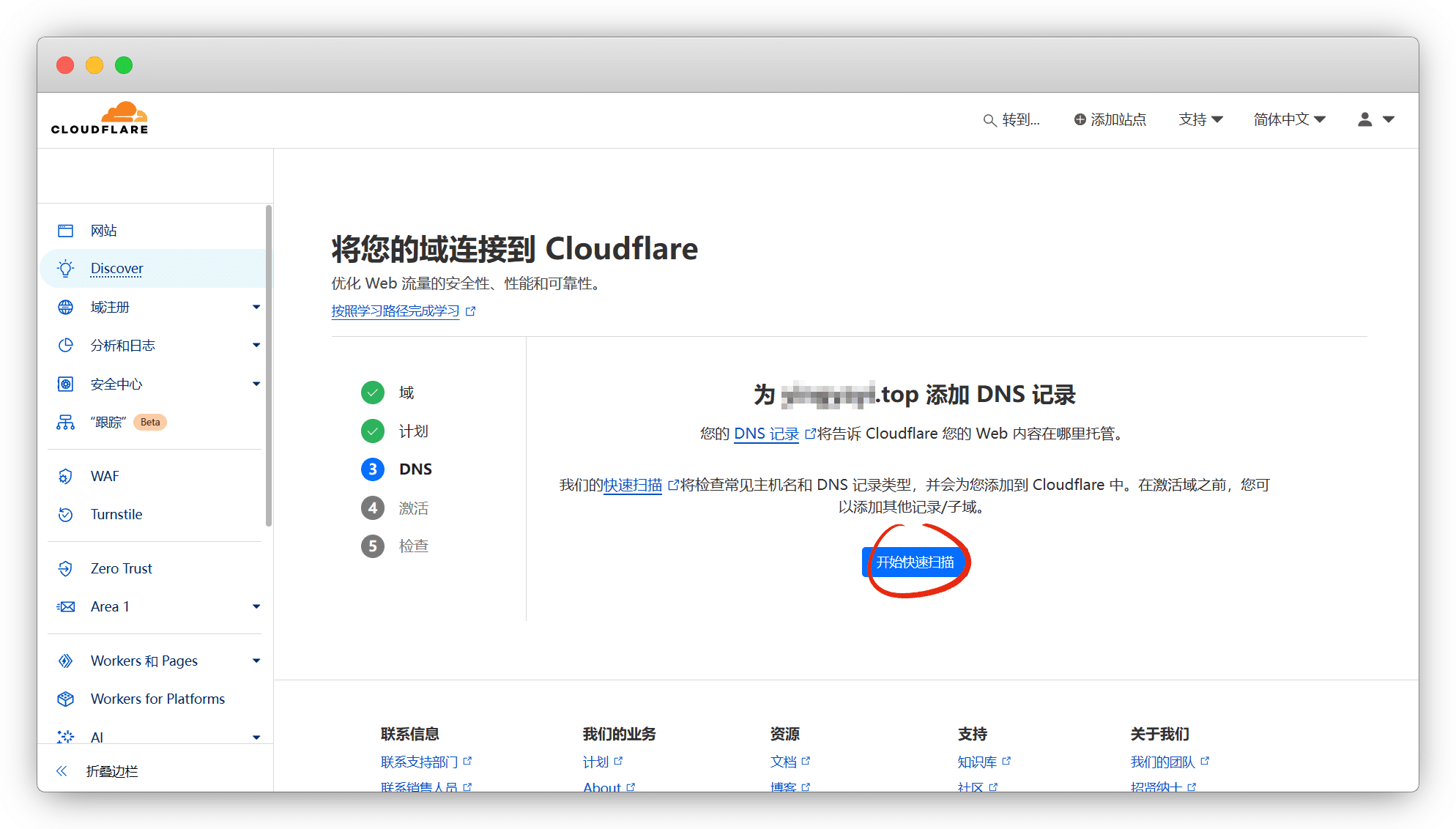This screenshot has height=829, width=1456.
Task: Click the Workers for Platforms cube icon
Action: [66, 699]
